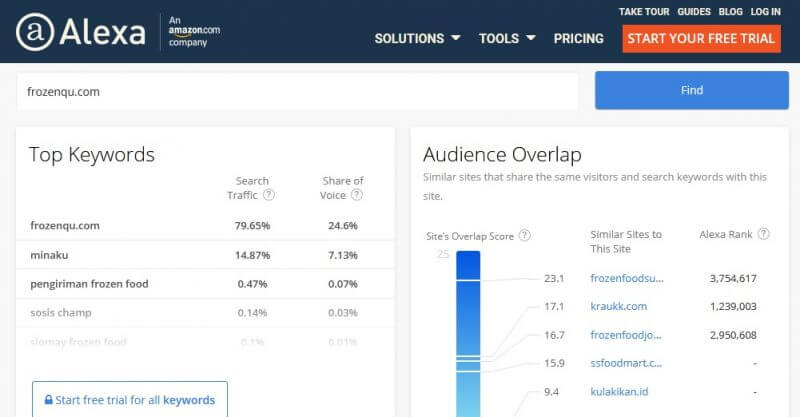Open the ssfoodmart.c... similar site link
800x417 pixels.
click(626, 363)
